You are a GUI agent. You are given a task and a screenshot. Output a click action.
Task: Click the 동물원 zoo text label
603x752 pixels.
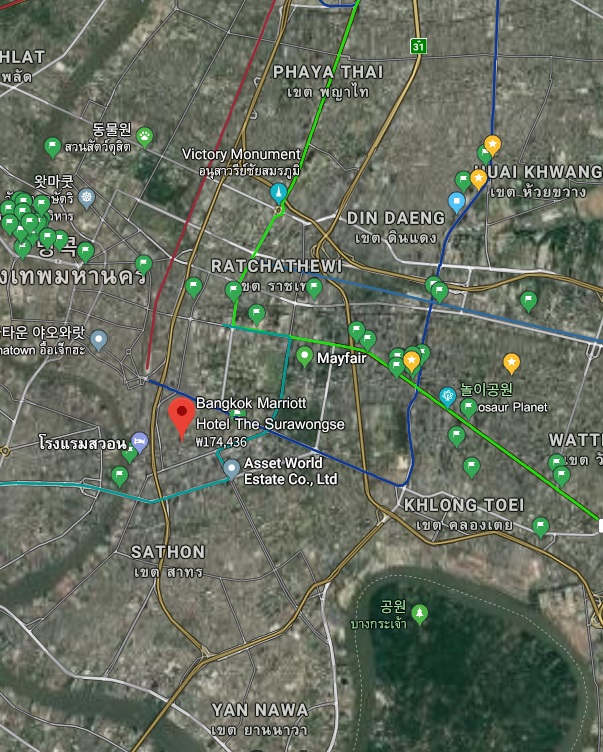pyautogui.click(x=112, y=129)
